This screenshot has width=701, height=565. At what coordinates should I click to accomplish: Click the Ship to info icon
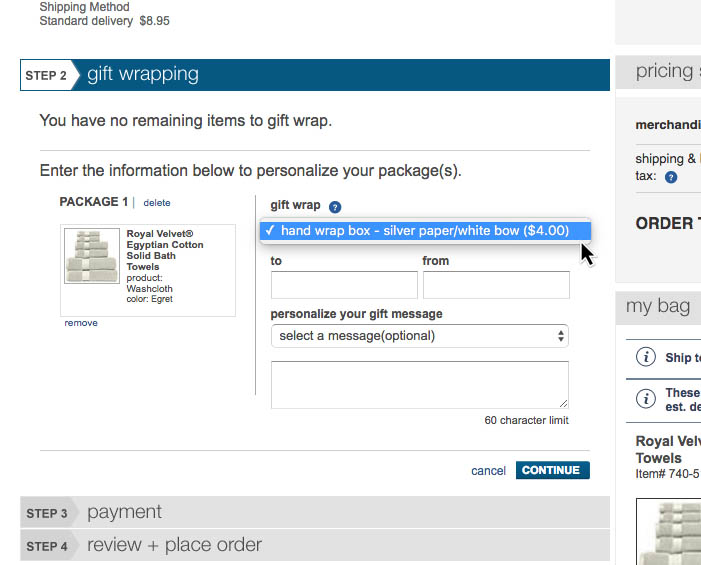pos(647,357)
